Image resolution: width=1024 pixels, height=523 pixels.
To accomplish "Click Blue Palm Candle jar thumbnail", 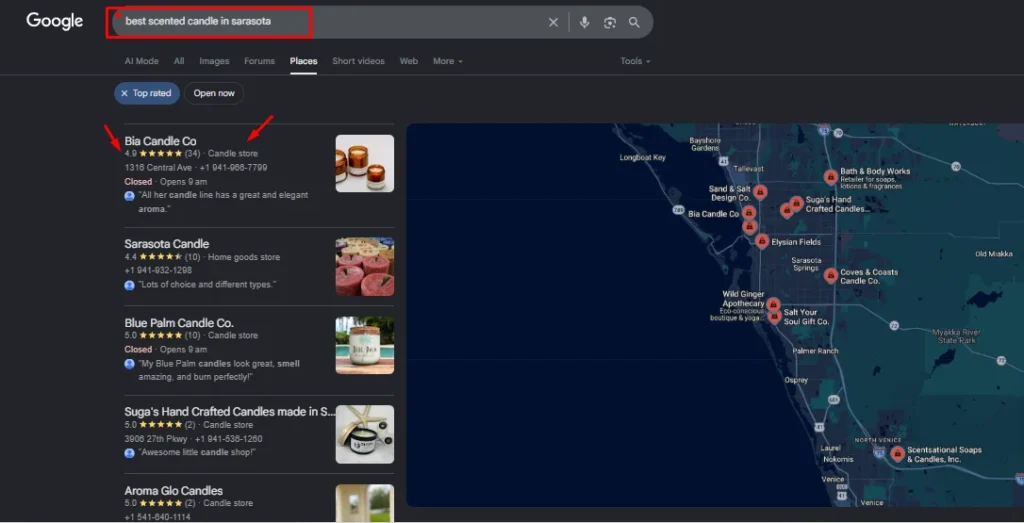I will point(364,345).
